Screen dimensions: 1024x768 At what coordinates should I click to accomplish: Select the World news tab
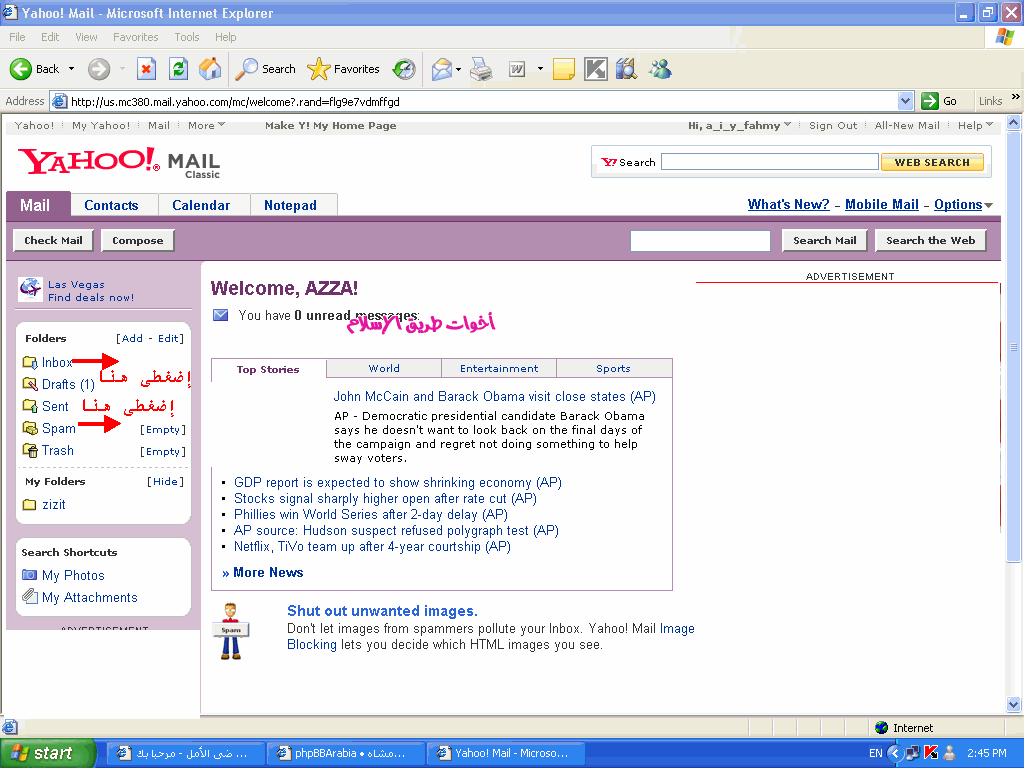coord(384,368)
